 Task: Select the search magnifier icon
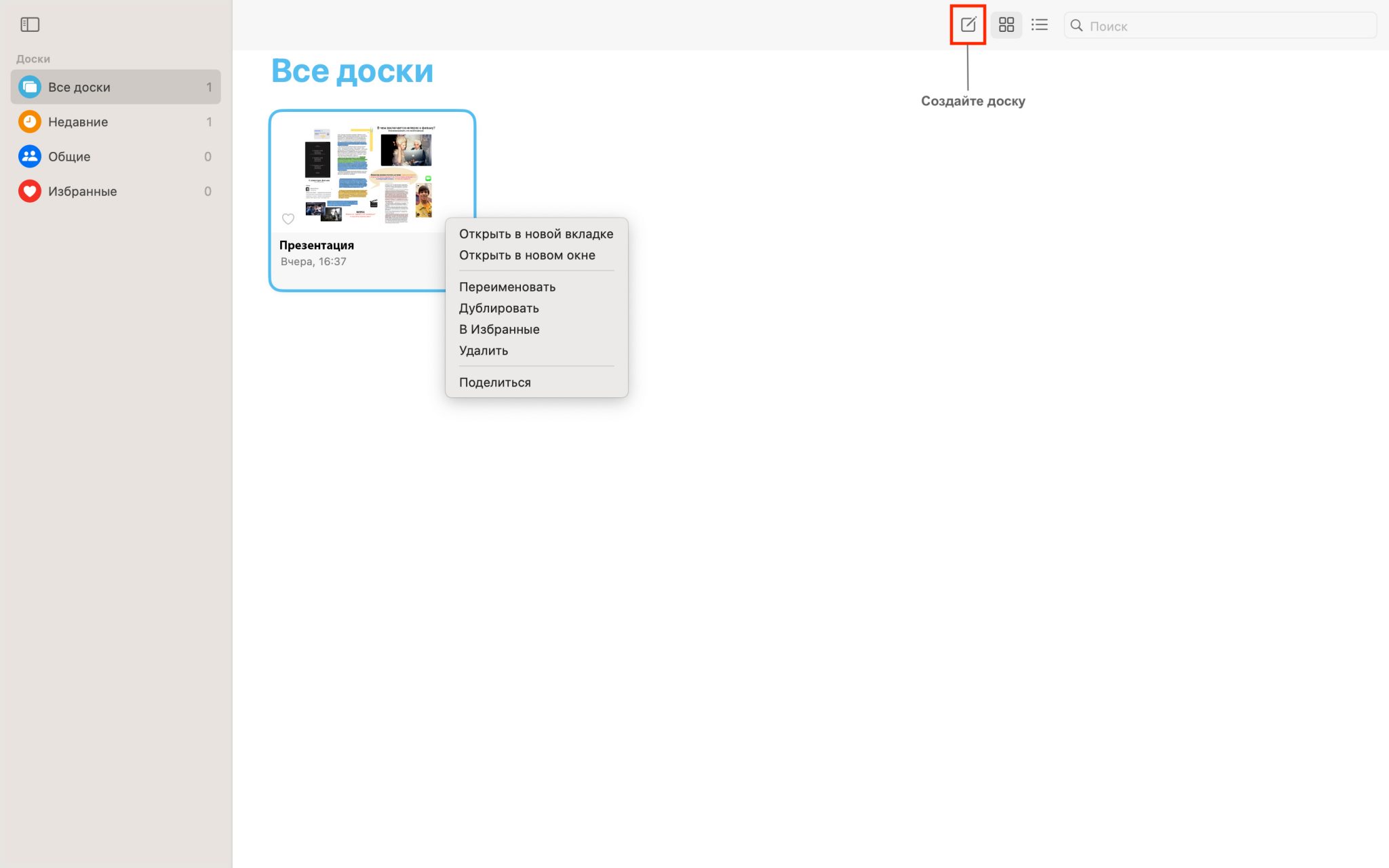coord(1076,25)
